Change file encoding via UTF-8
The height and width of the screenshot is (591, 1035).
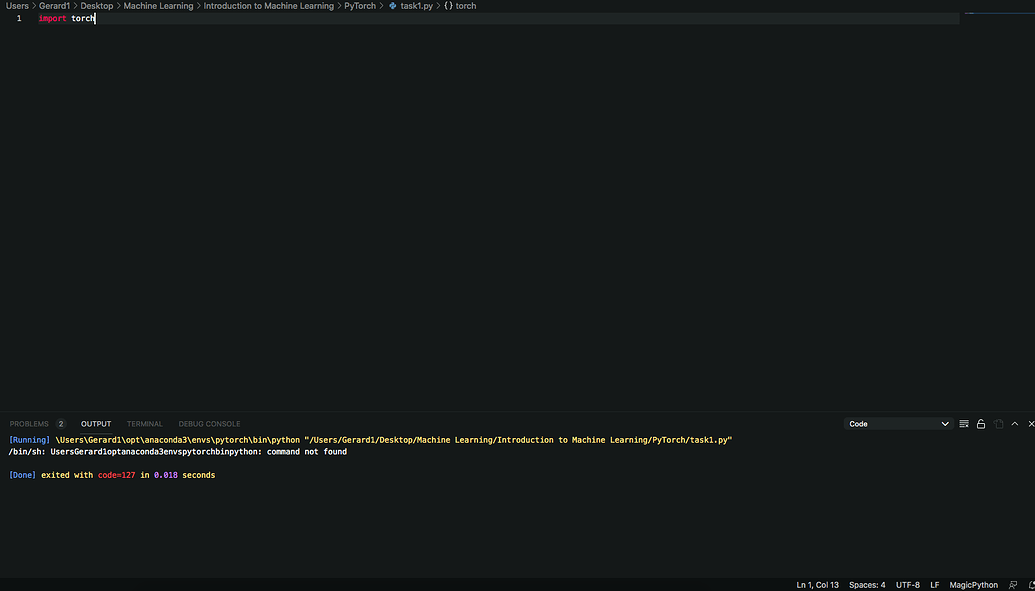coord(908,585)
